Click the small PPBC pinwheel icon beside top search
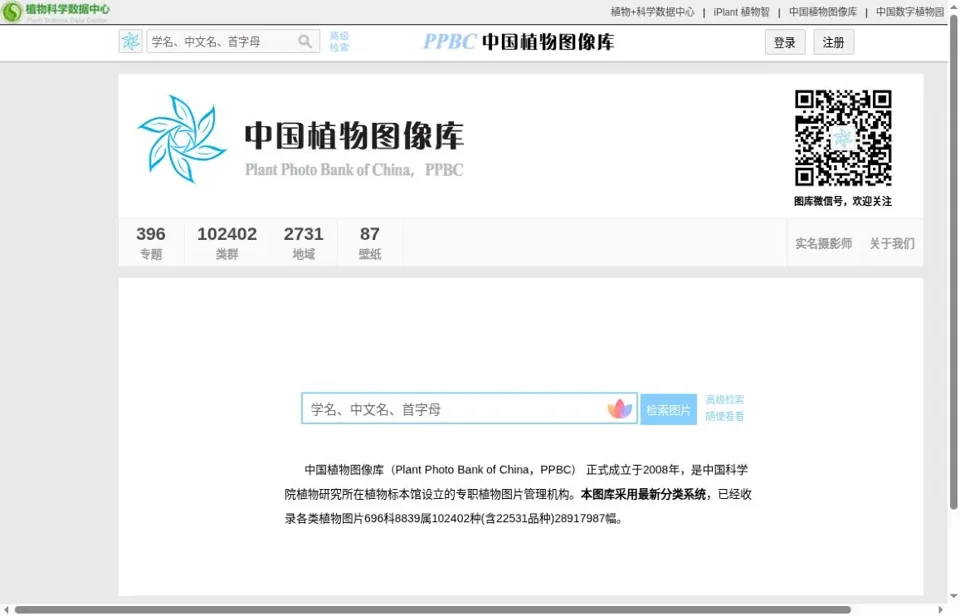The width and height of the screenshot is (960, 616). click(x=130, y=42)
